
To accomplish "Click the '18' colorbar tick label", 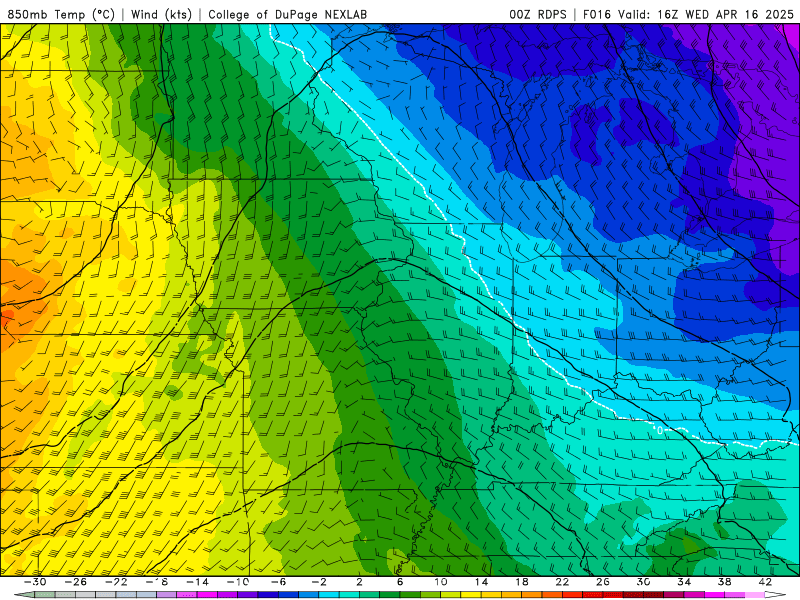I will pyautogui.click(x=521, y=582).
